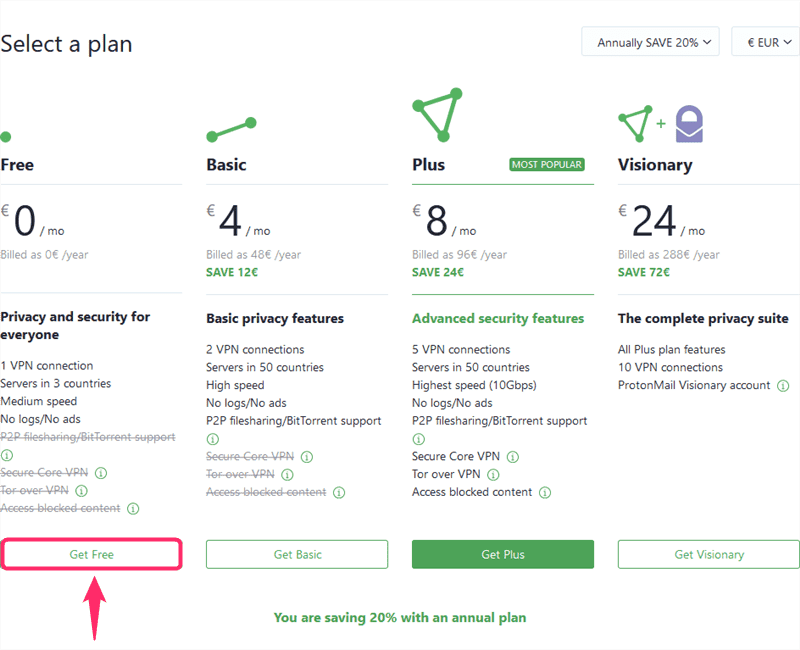Screen dimensions: 800x650
Task: Expand the EUR currency dropdown
Action: 766,42
